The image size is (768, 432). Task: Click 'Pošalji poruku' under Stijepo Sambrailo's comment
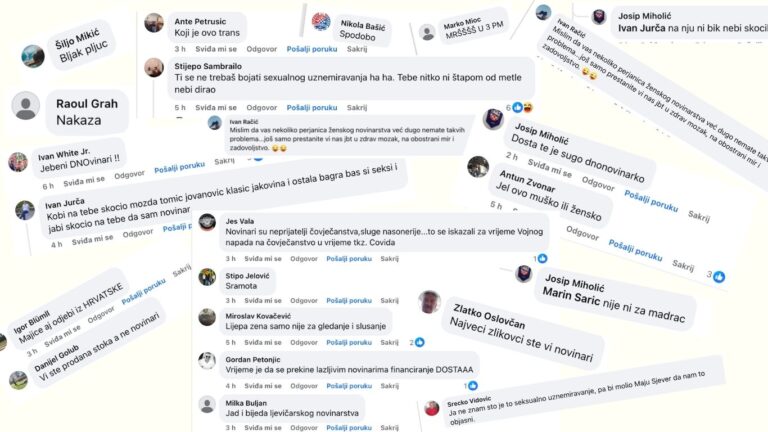pos(311,108)
